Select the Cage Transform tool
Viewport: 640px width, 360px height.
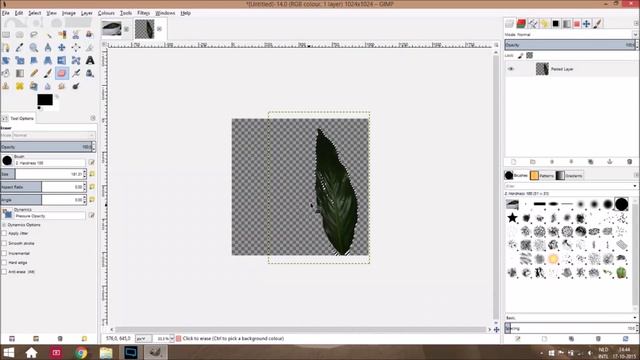pyautogui.click(x=76, y=60)
